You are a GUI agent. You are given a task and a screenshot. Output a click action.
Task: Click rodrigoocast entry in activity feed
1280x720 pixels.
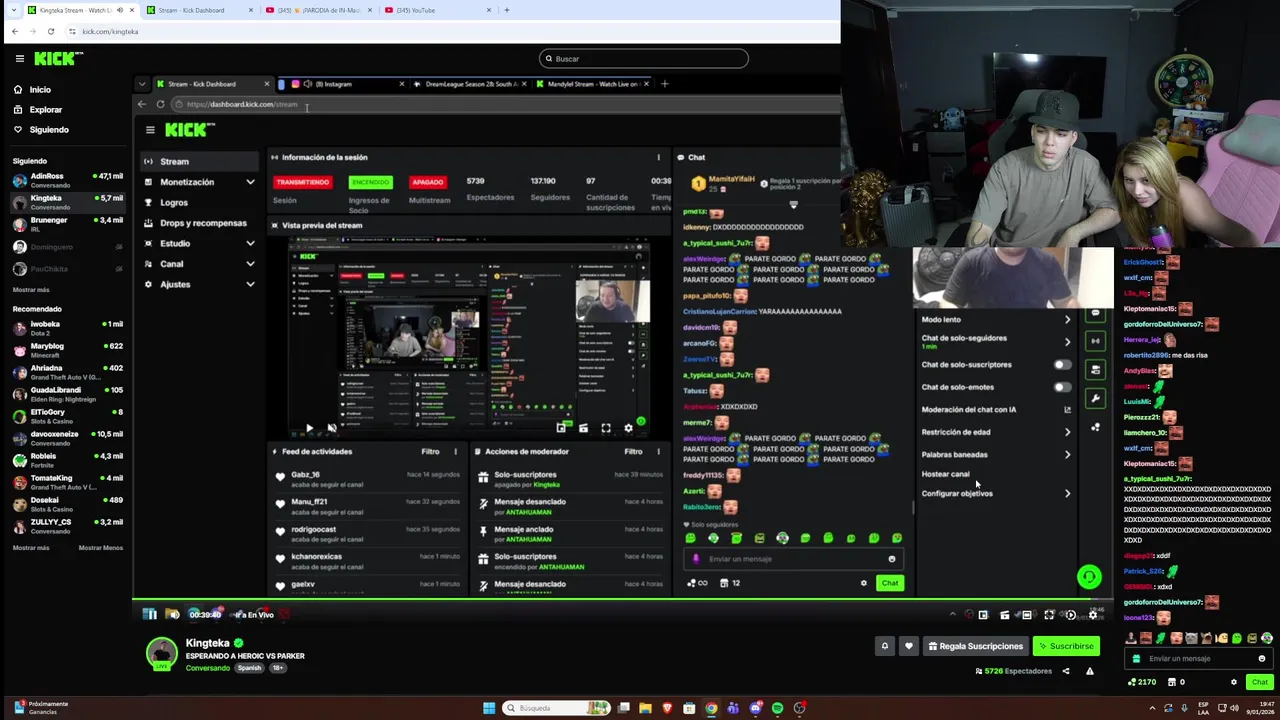point(366,534)
